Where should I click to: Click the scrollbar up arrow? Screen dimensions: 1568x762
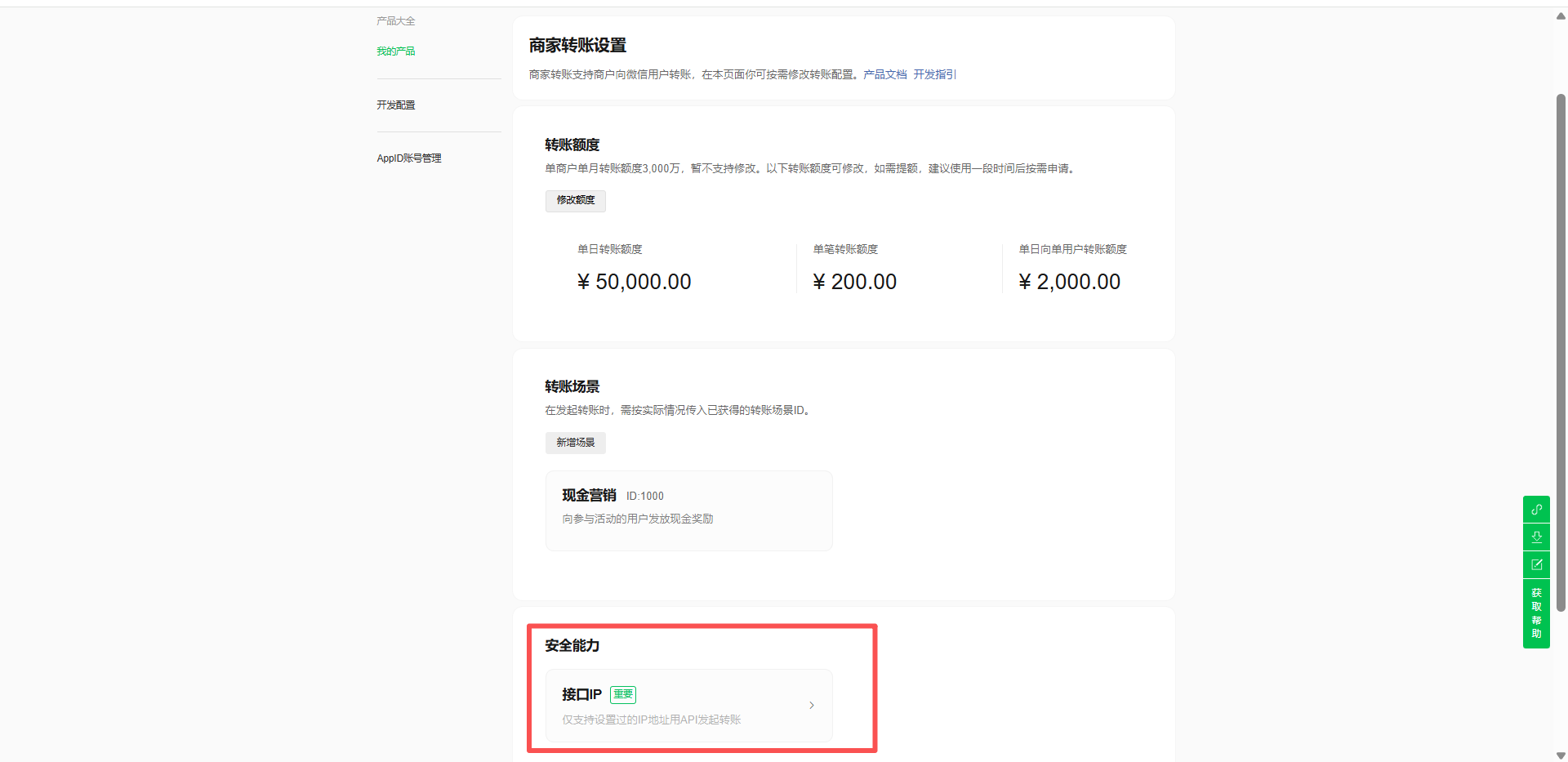click(1561, 16)
